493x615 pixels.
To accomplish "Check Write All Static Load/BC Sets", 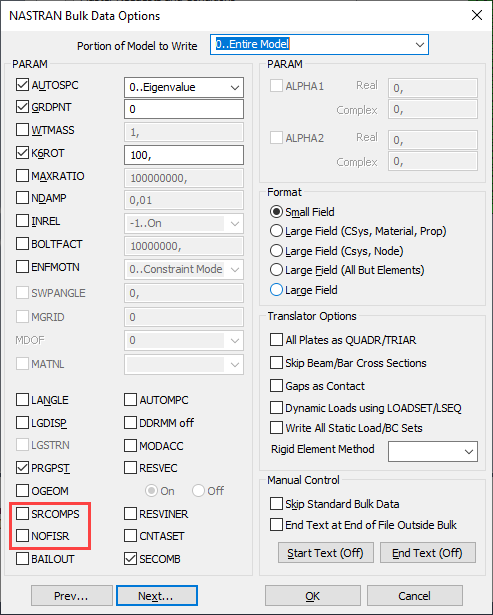I will [276, 428].
